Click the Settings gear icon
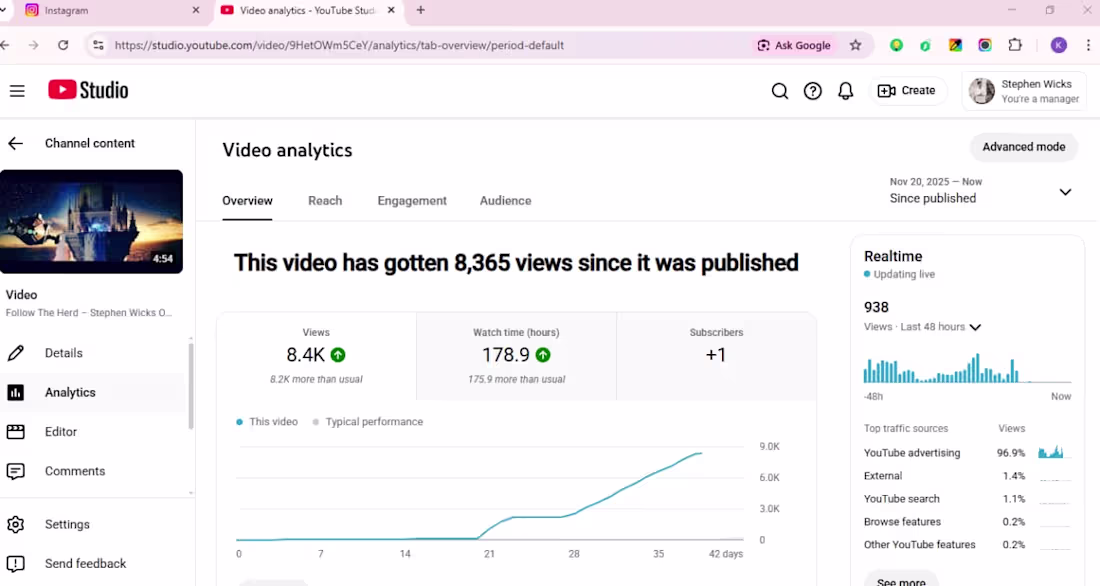 point(15,524)
